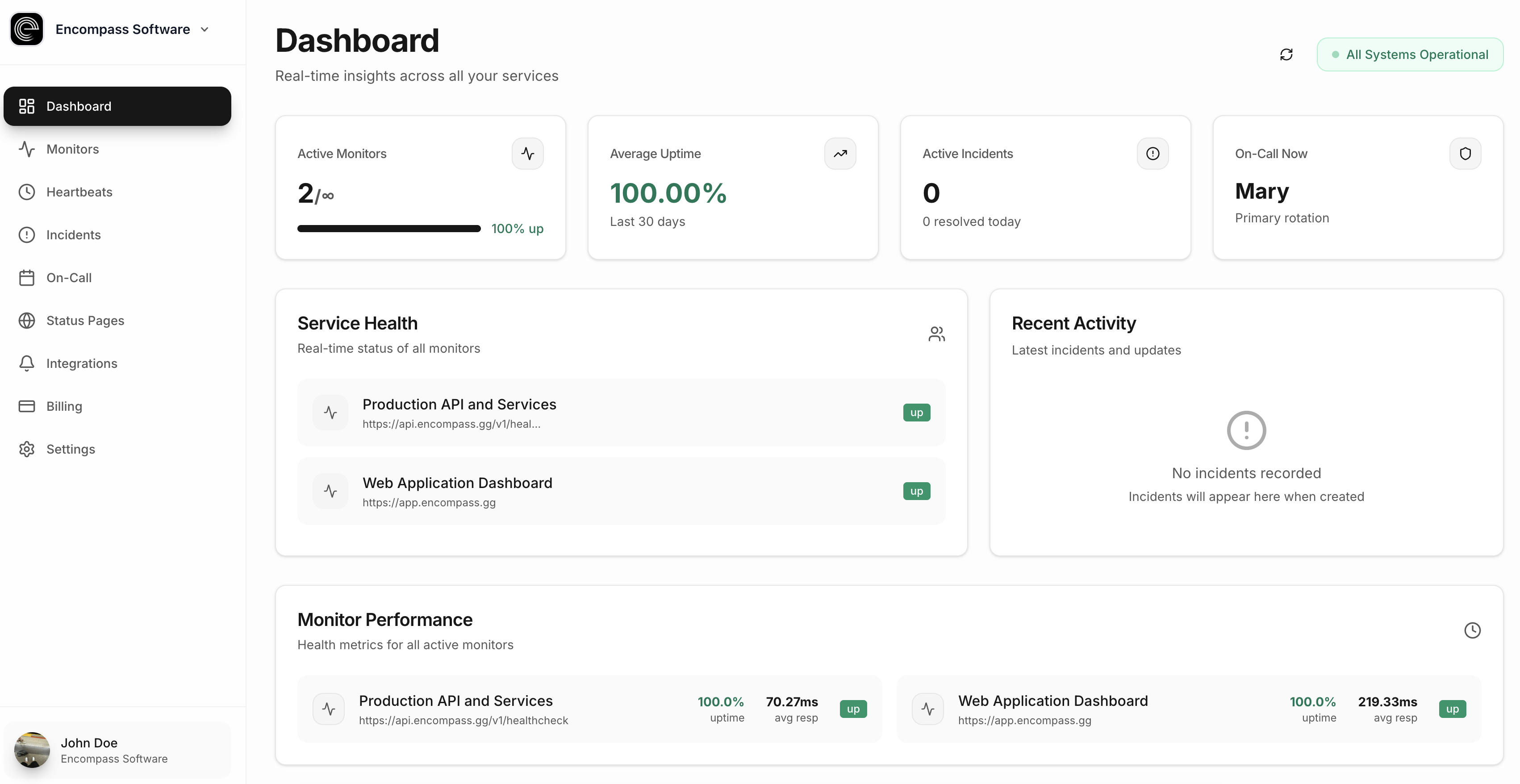Click the 100% up progress bar

388,228
